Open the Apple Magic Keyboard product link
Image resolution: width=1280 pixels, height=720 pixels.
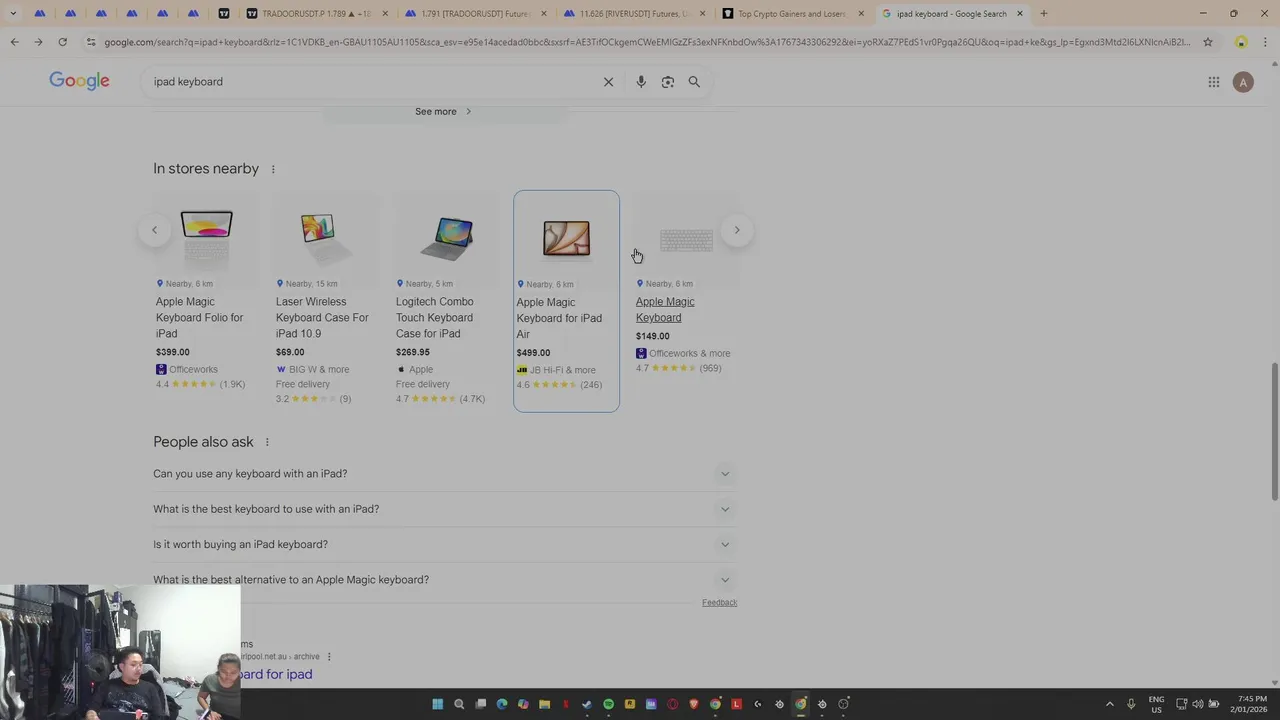[665, 310]
